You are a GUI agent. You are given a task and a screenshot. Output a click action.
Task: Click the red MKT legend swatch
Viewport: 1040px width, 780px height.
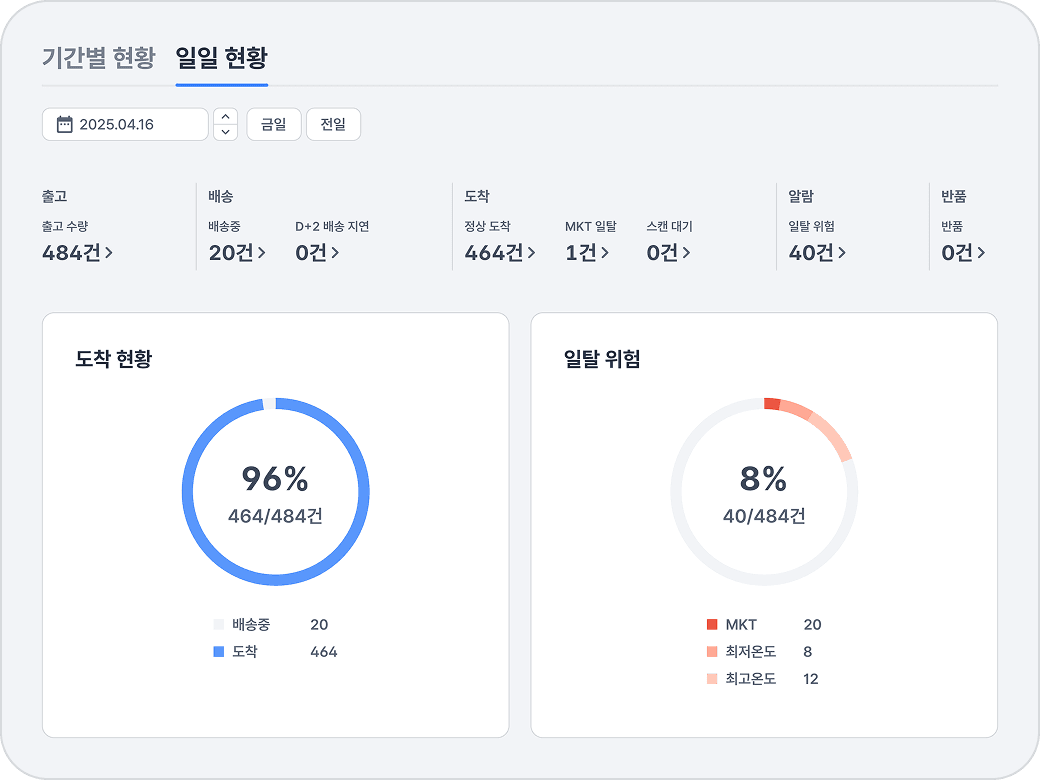click(712, 625)
